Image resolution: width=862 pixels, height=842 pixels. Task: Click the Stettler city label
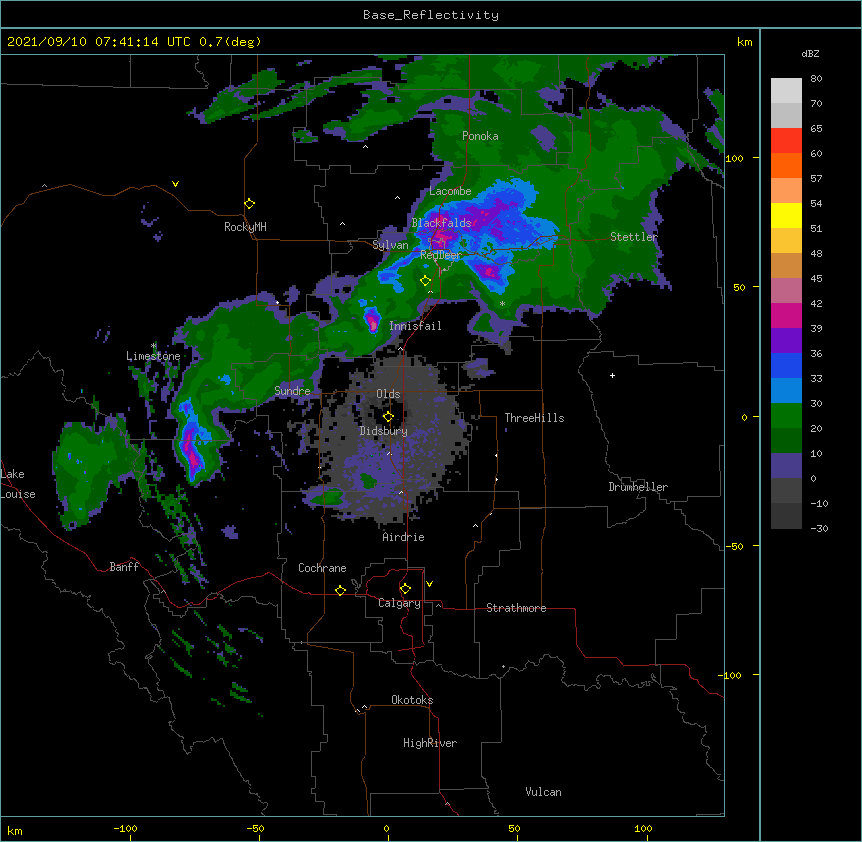(x=634, y=237)
